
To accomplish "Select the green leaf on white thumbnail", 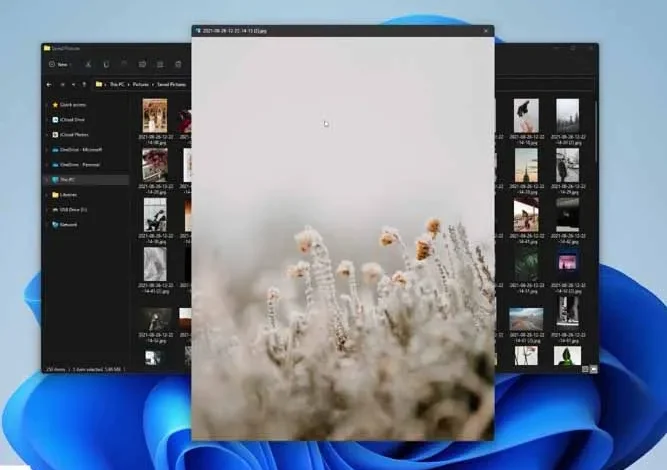I will pyautogui.click(x=567, y=356).
